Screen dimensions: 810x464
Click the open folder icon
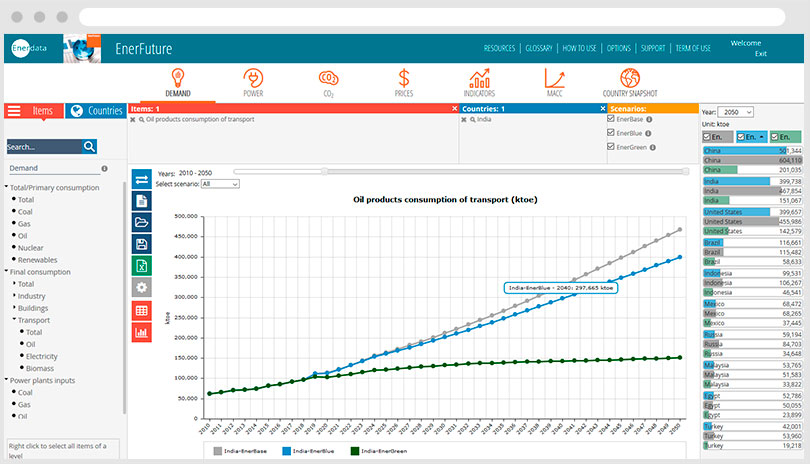click(x=142, y=222)
